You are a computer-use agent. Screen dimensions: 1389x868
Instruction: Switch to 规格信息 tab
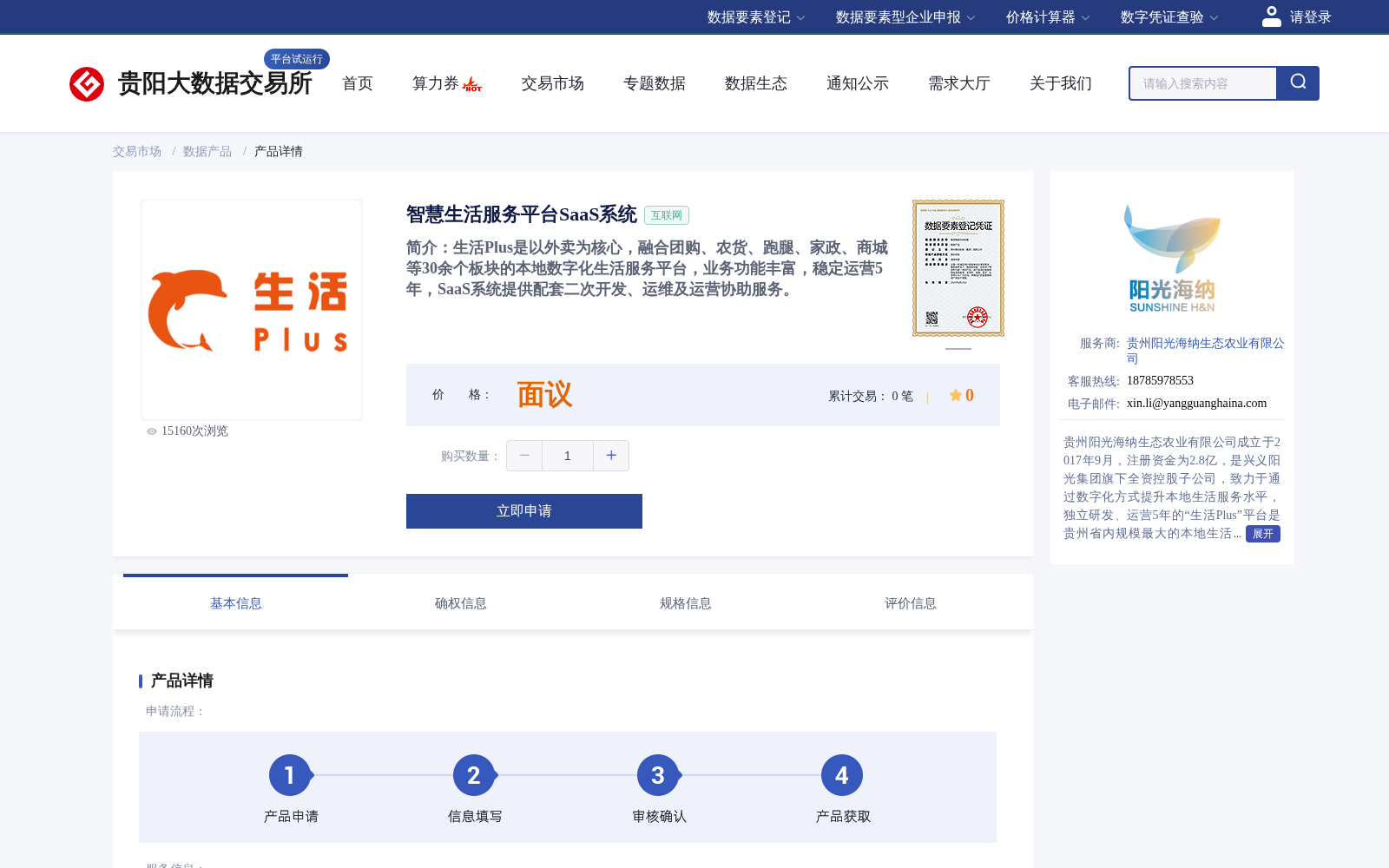686,602
